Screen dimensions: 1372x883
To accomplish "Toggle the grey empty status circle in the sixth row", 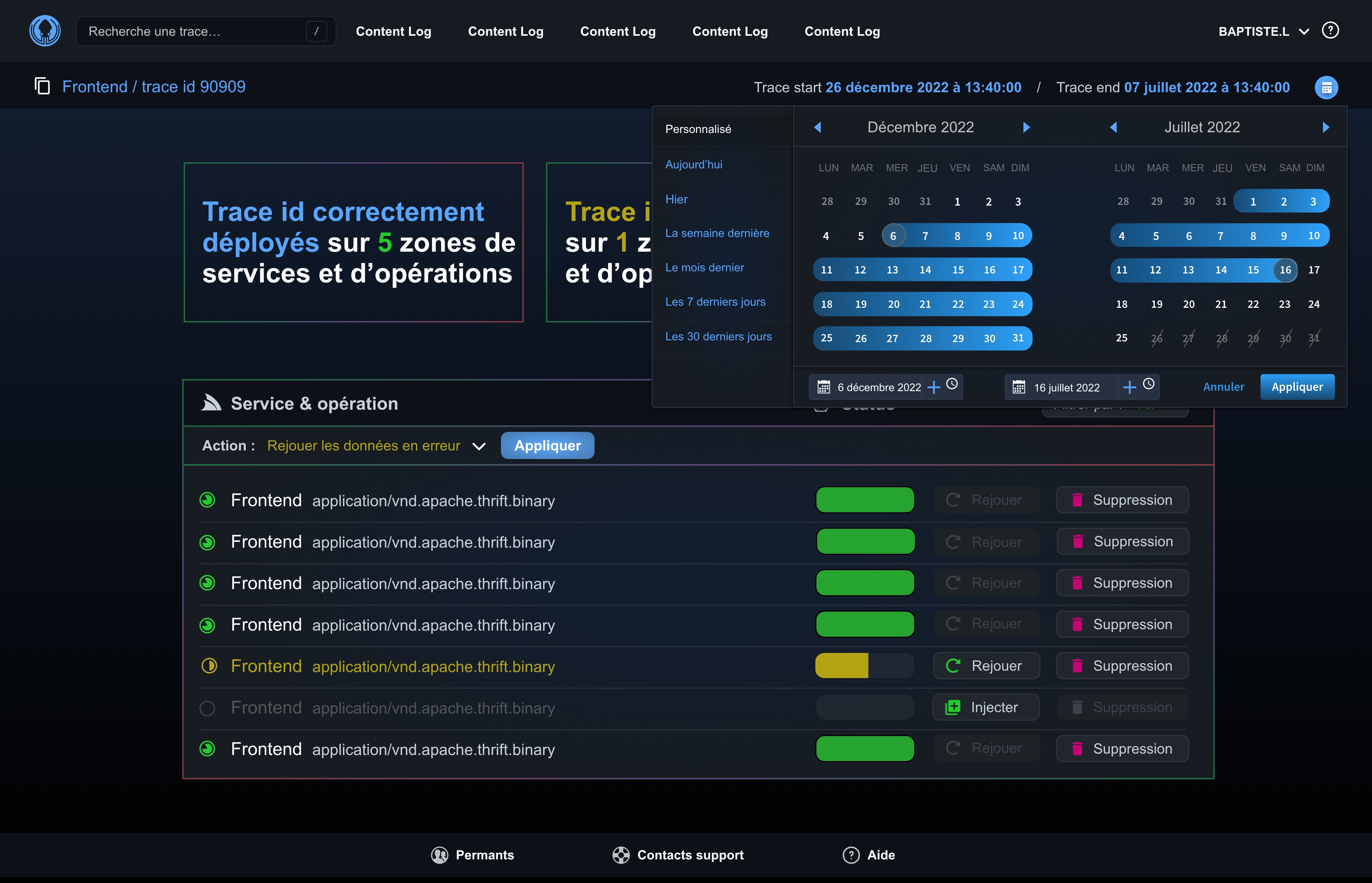I will (x=208, y=708).
